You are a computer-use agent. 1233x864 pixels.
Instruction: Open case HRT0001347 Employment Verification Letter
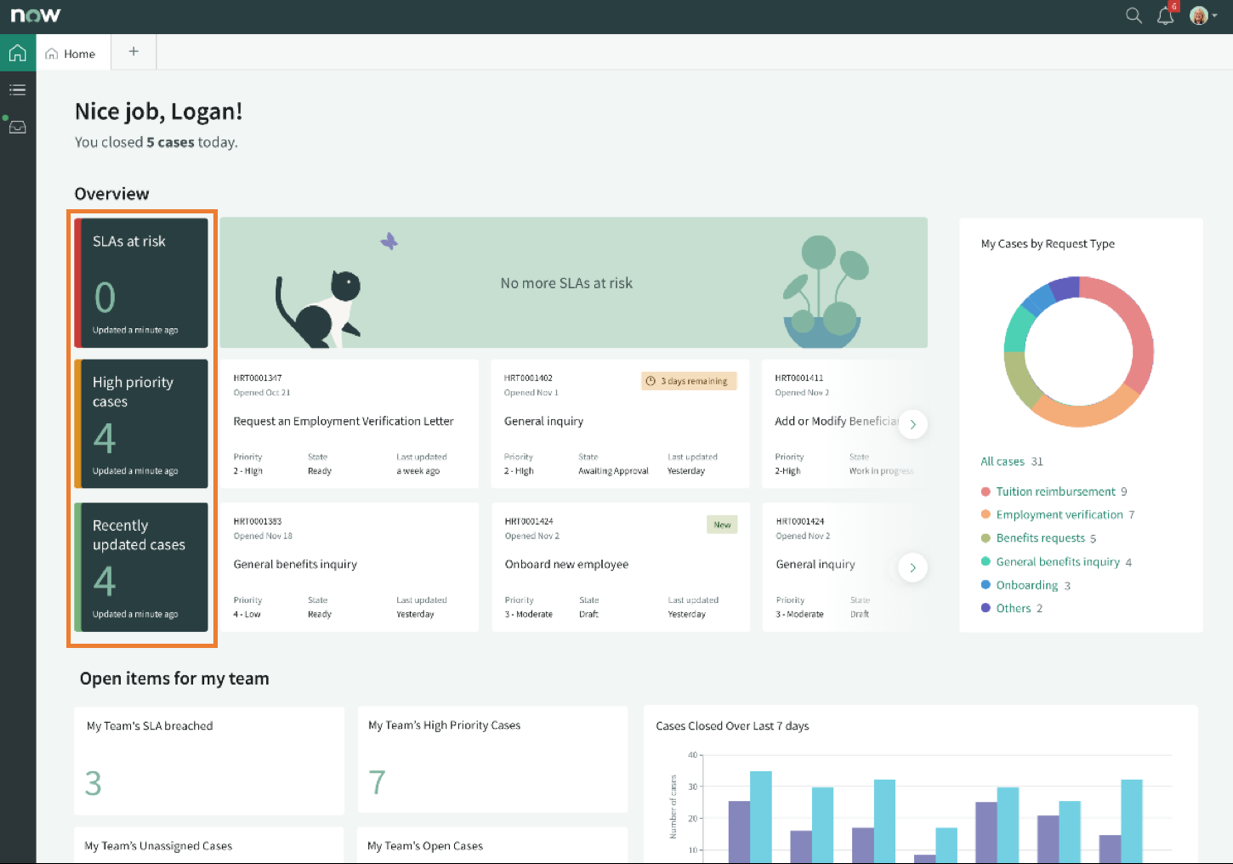point(349,424)
